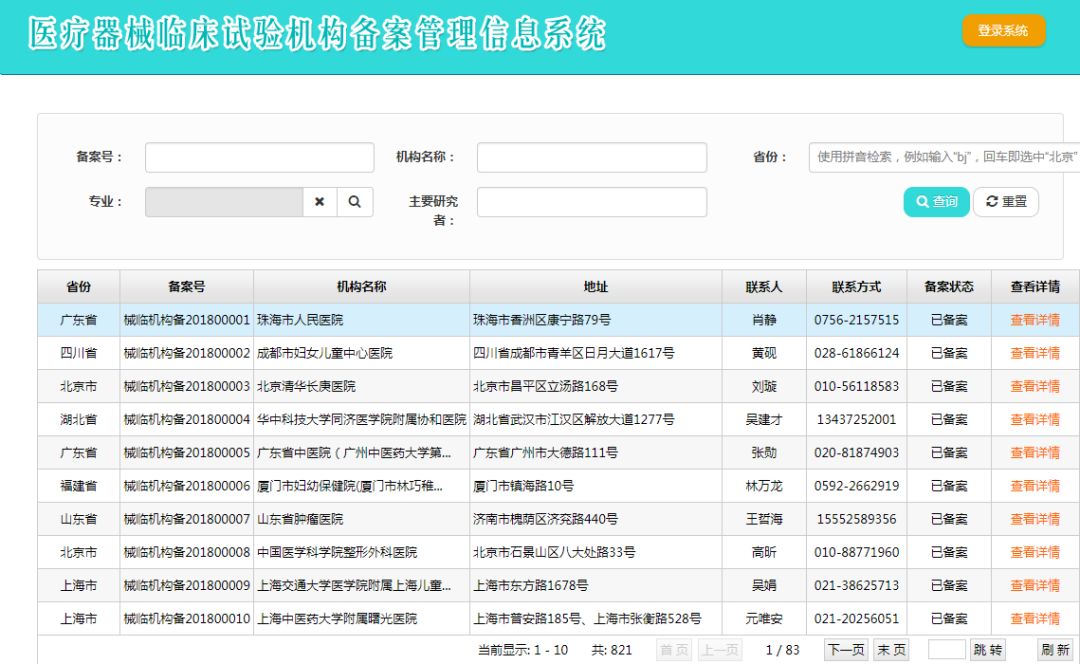
Task: Click the 登录系统 login button
Action: (x=1004, y=30)
